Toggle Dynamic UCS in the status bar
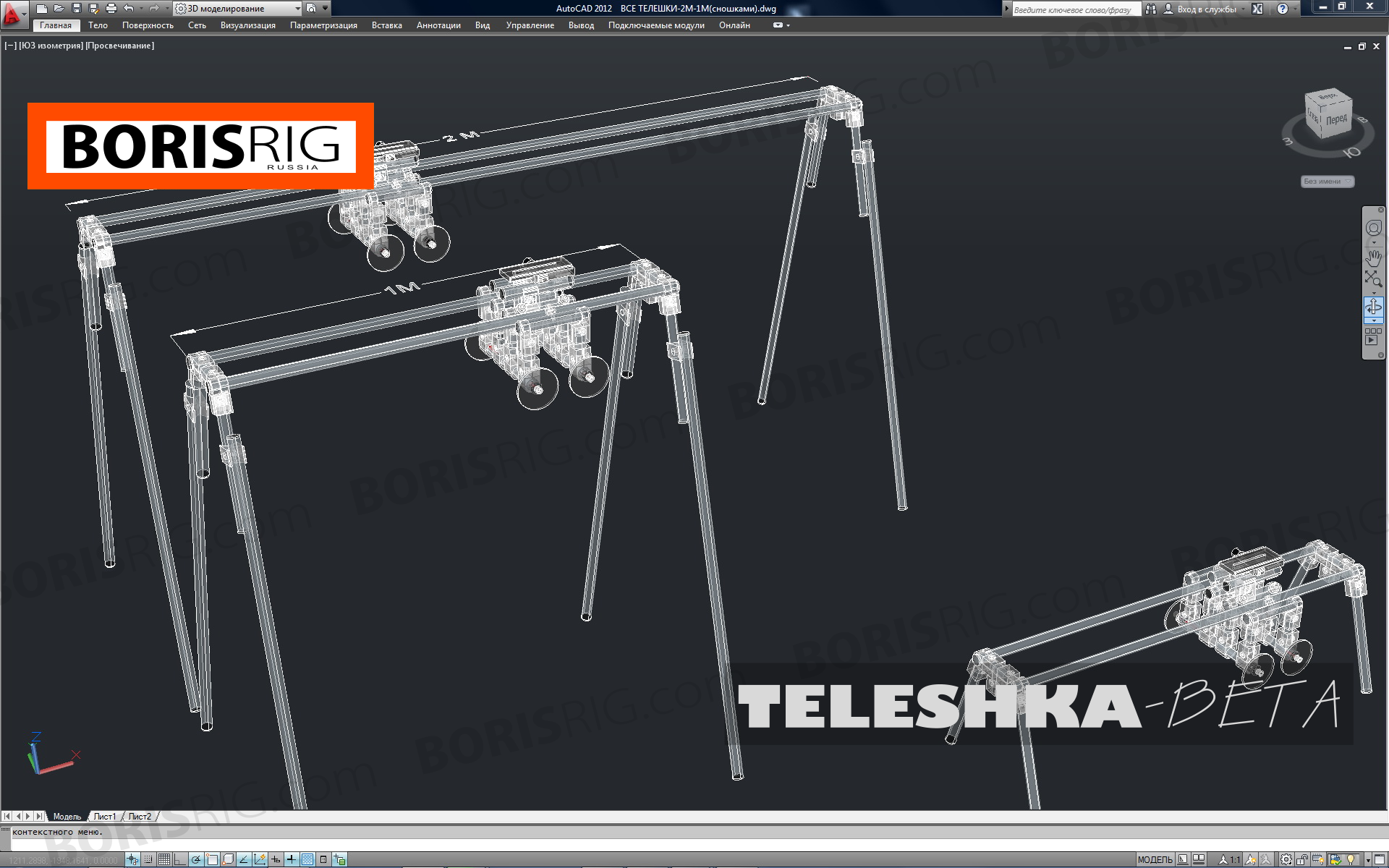Viewport: 1389px width, 868px height. tap(260, 859)
